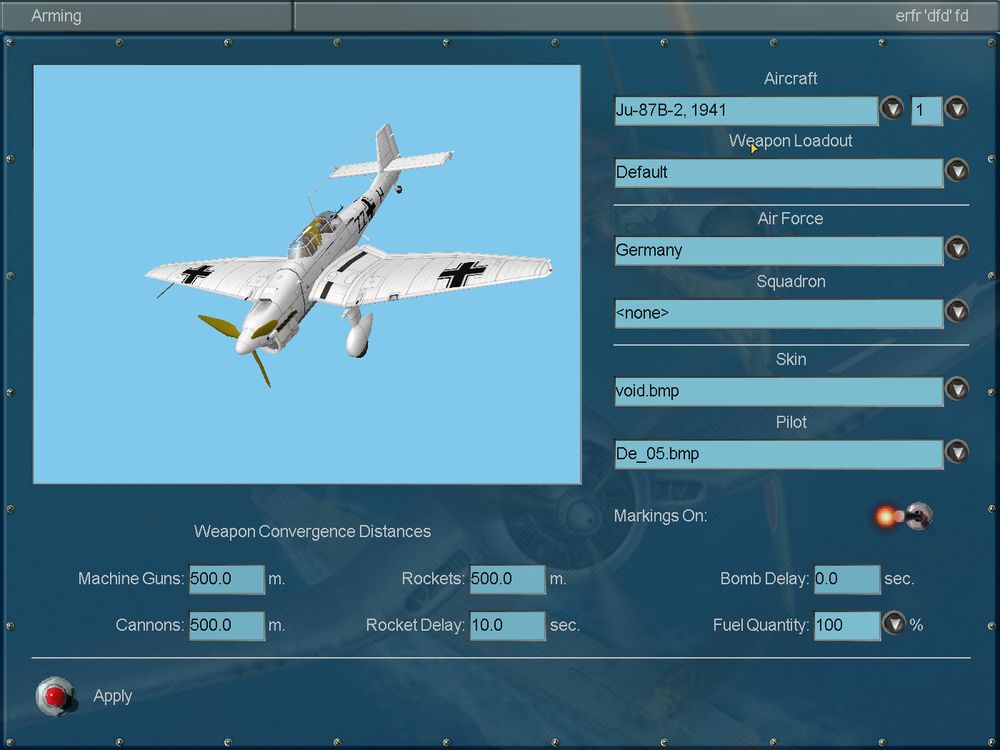
Task: Expand the Weapon Loadout dropdown
Action: [957, 171]
